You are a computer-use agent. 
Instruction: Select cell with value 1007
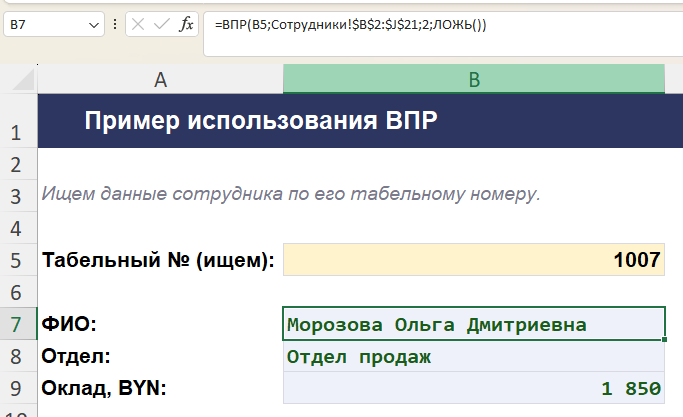coord(474,260)
